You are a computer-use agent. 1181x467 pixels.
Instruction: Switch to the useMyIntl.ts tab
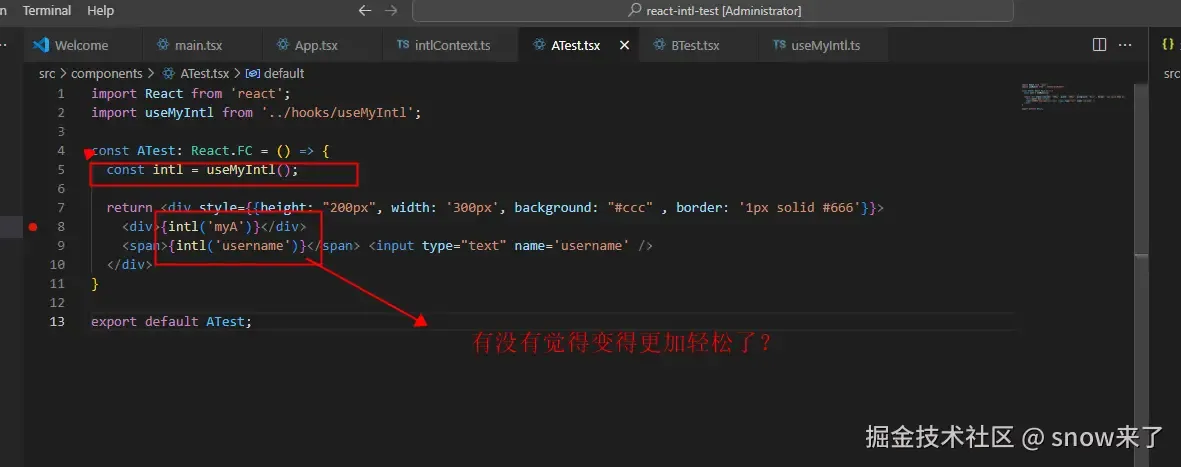pyautogui.click(x=825, y=45)
